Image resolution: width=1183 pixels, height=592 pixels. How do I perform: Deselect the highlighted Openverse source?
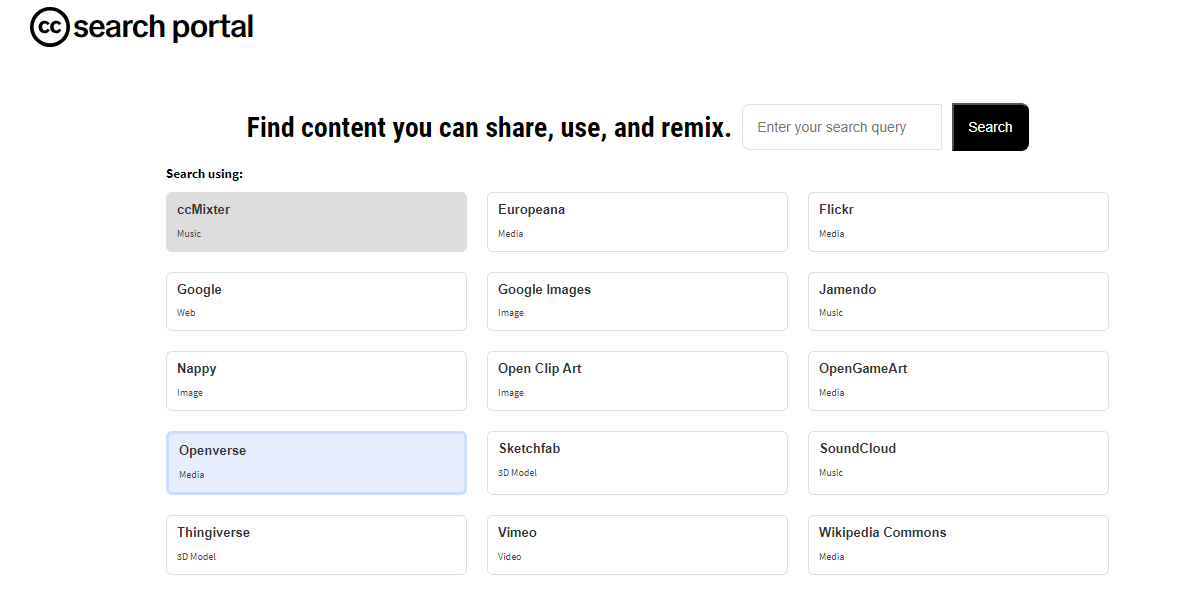[316, 462]
